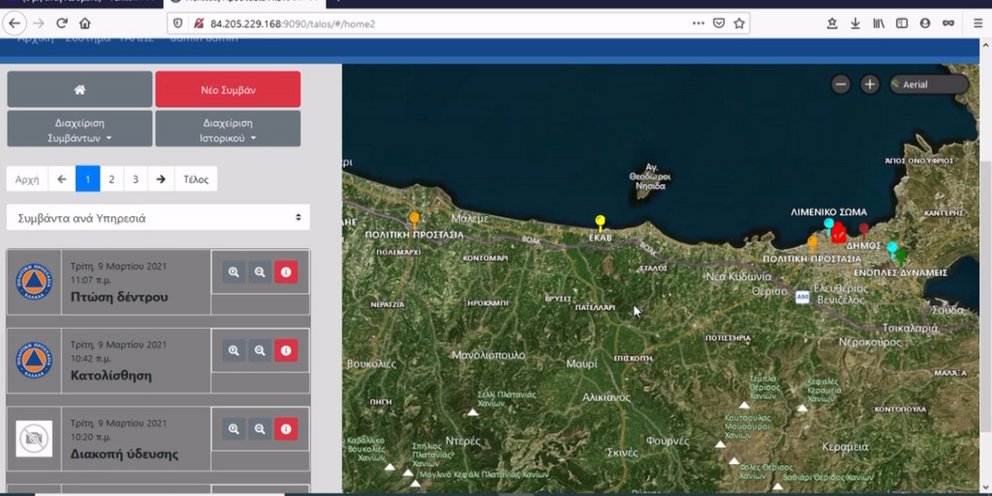
Task: Click the dark red pin above ΔΗΜΟΣ
Action: coord(864,230)
